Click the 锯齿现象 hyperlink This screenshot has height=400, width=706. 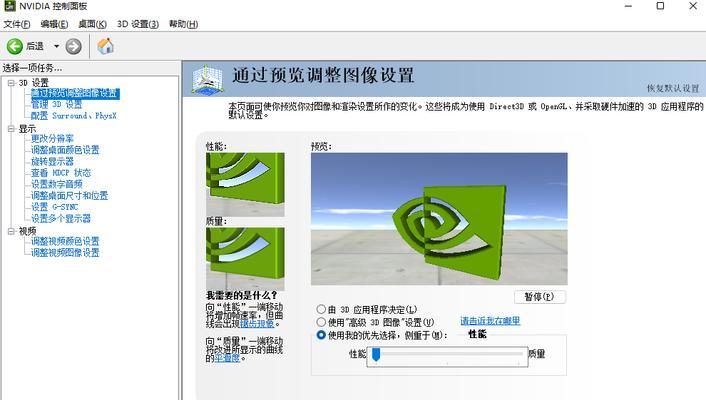[257, 323]
